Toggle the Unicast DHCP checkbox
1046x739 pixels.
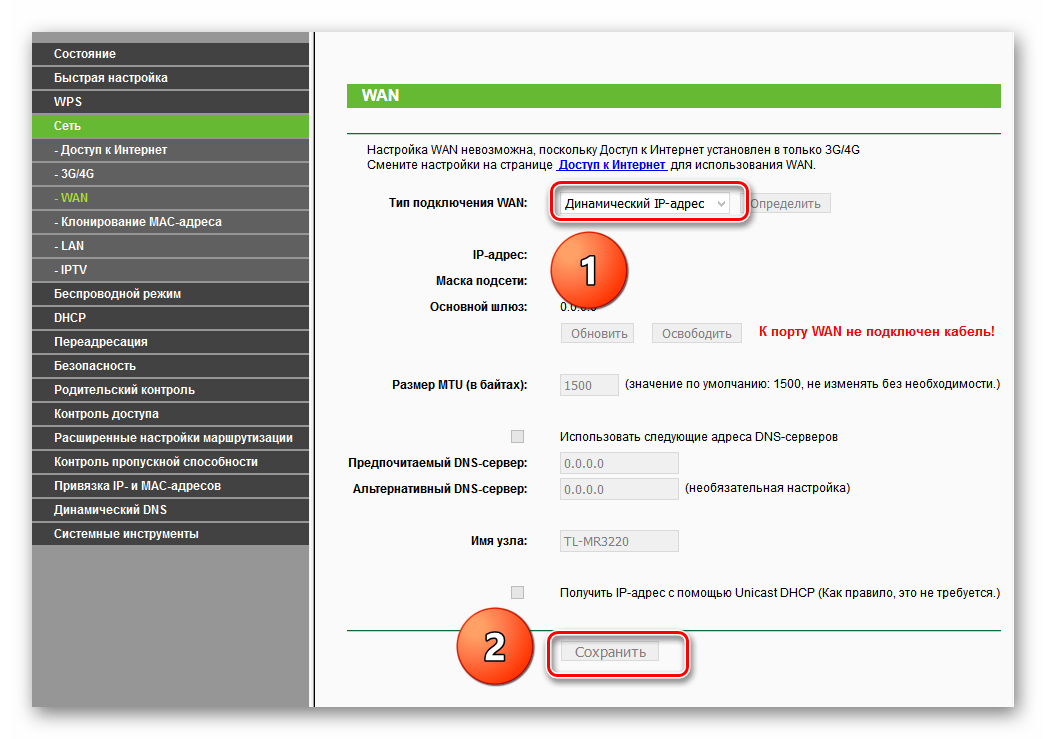click(517, 592)
